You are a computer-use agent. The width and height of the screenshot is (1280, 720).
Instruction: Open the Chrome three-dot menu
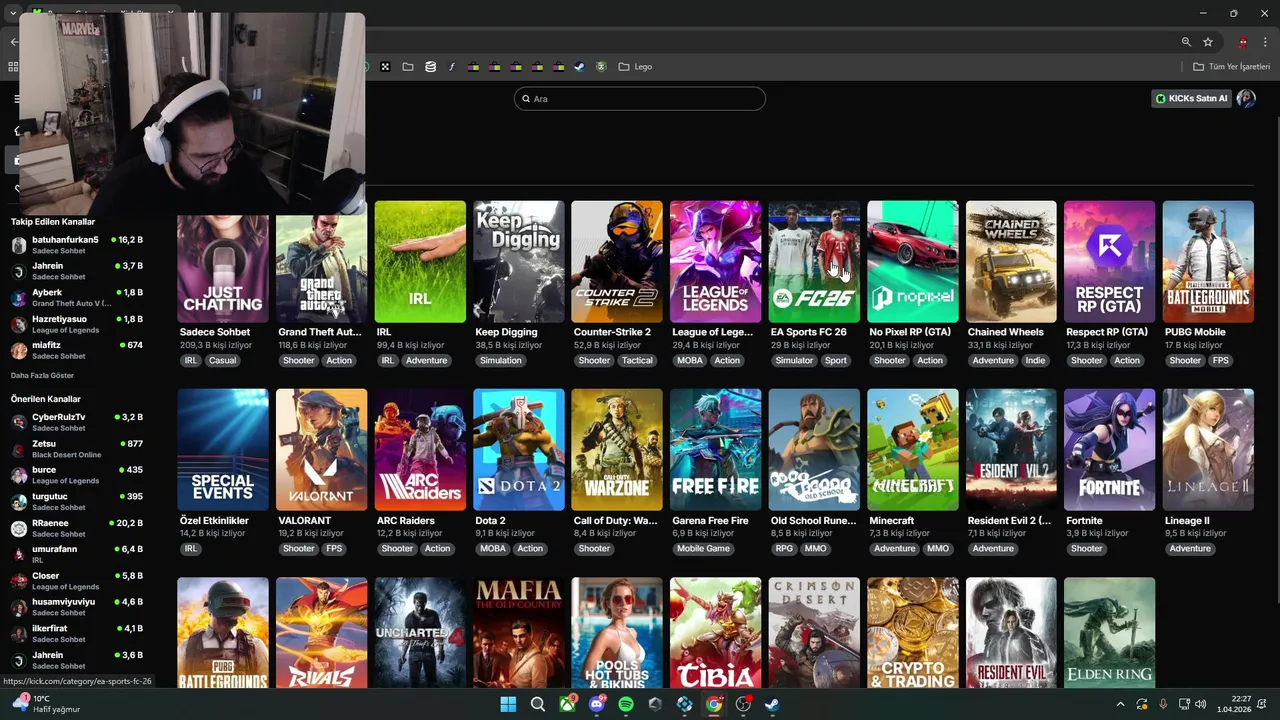point(1265,42)
